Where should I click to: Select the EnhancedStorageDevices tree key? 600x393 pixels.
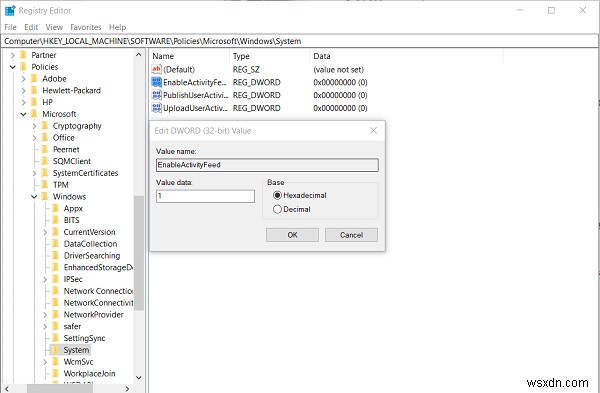pyautogui.click(x=98, y=267)
